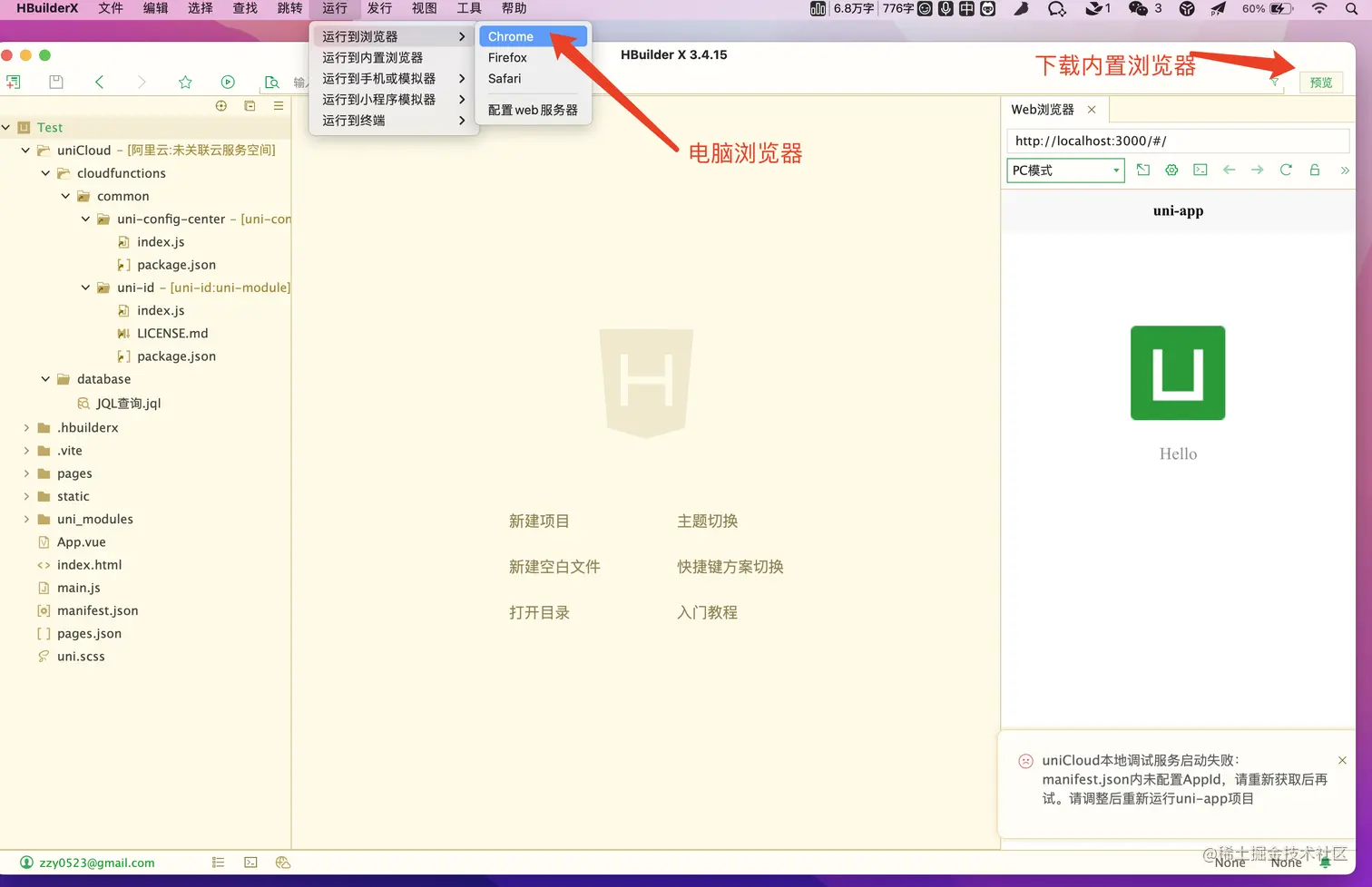Screen dimensions: 1372x887
Task: Open the built-in browser settings gear
Action: (1171, 170)
